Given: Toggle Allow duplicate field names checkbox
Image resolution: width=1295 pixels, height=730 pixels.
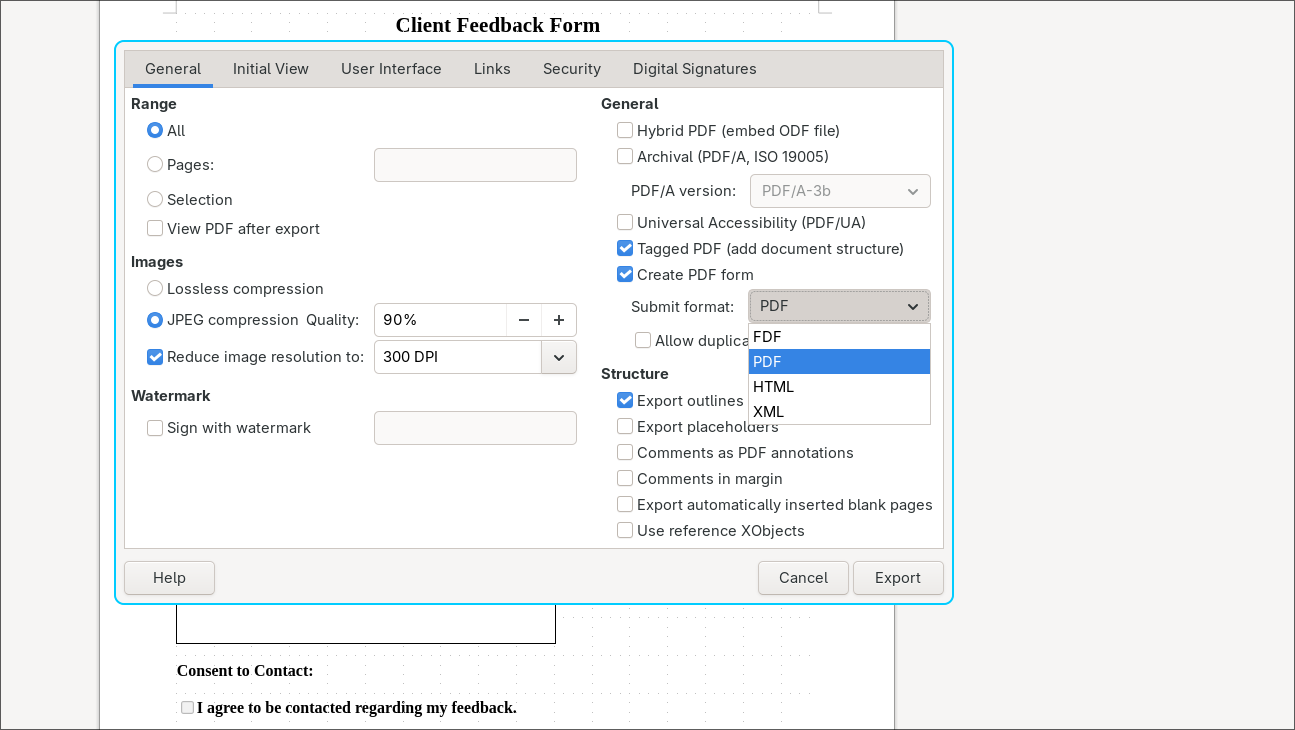Looking at the screenshot, I should click(x=643, y=340).
